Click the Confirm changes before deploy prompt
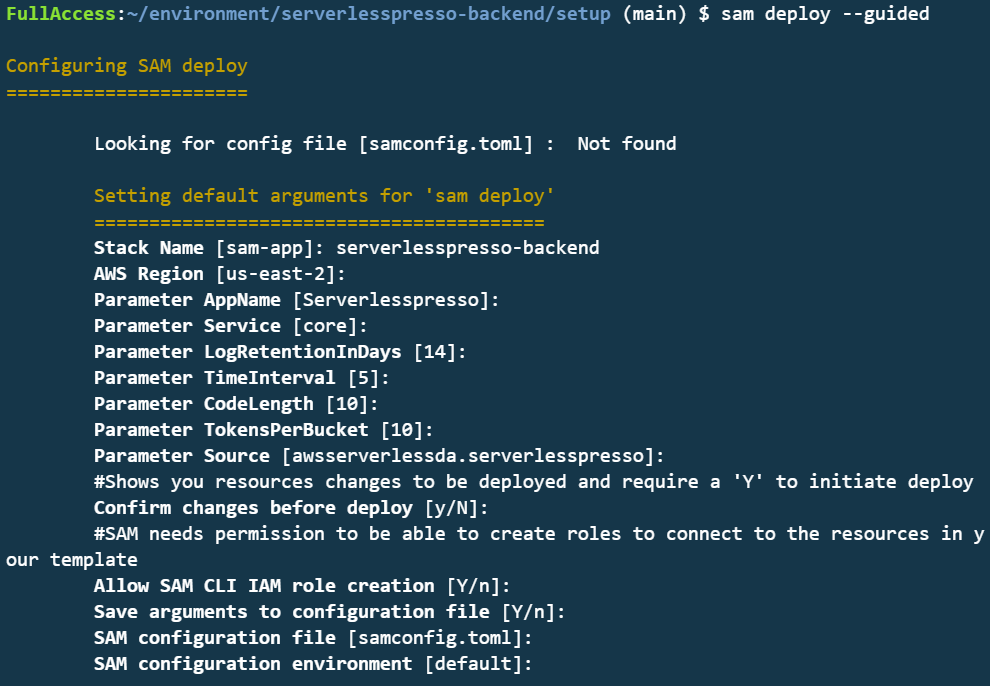 tap(291, 507)
